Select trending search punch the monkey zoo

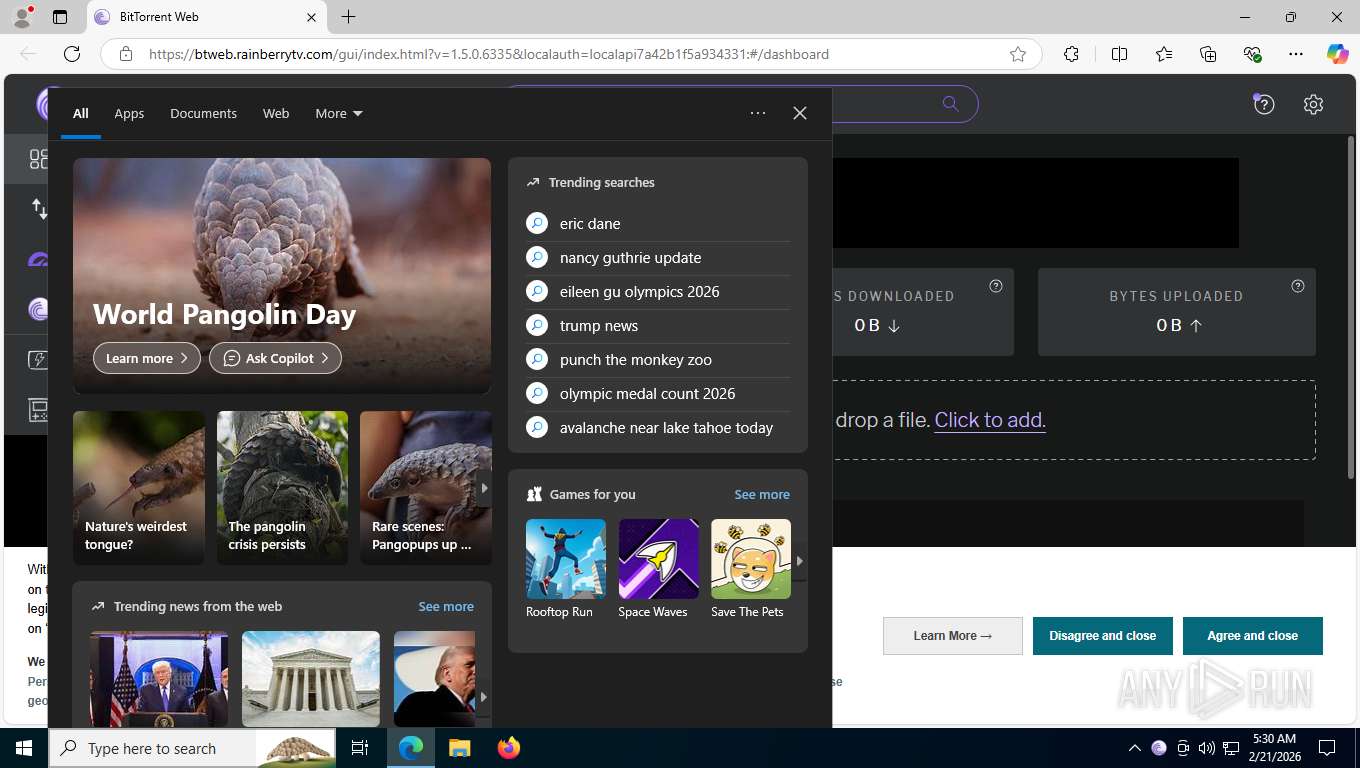(658, 360)
